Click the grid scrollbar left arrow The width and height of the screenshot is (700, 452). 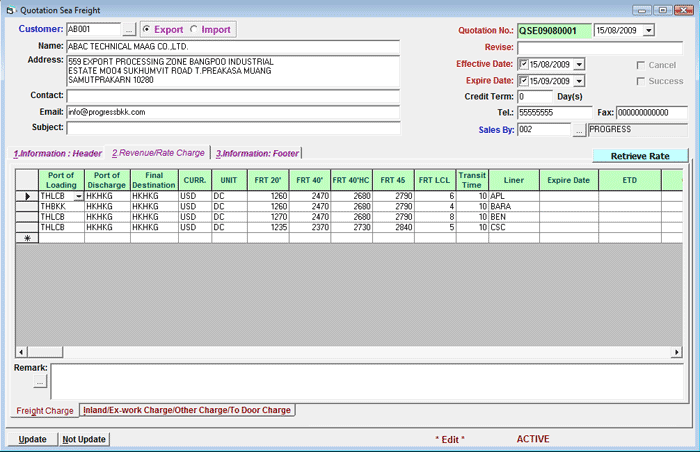point(21,352)
